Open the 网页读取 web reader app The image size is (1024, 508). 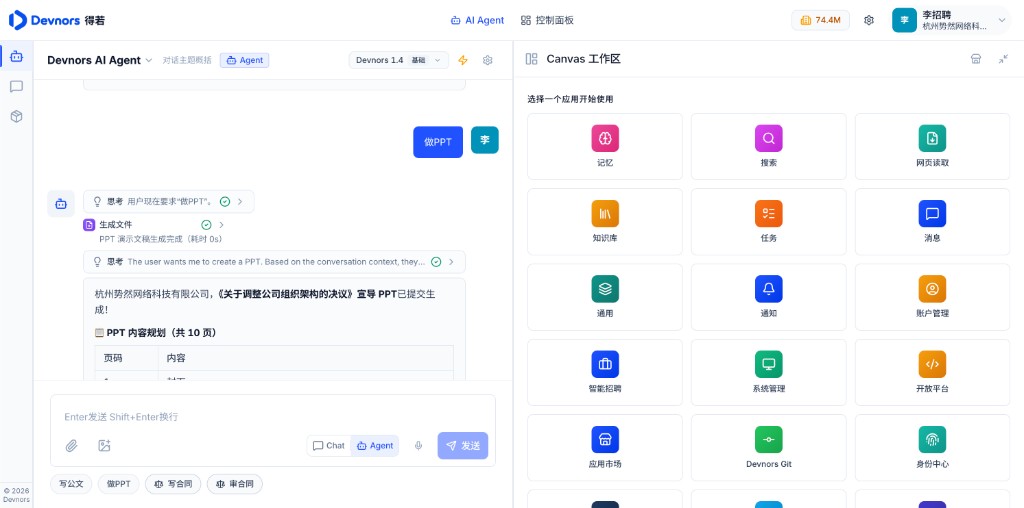coord(932,146)
